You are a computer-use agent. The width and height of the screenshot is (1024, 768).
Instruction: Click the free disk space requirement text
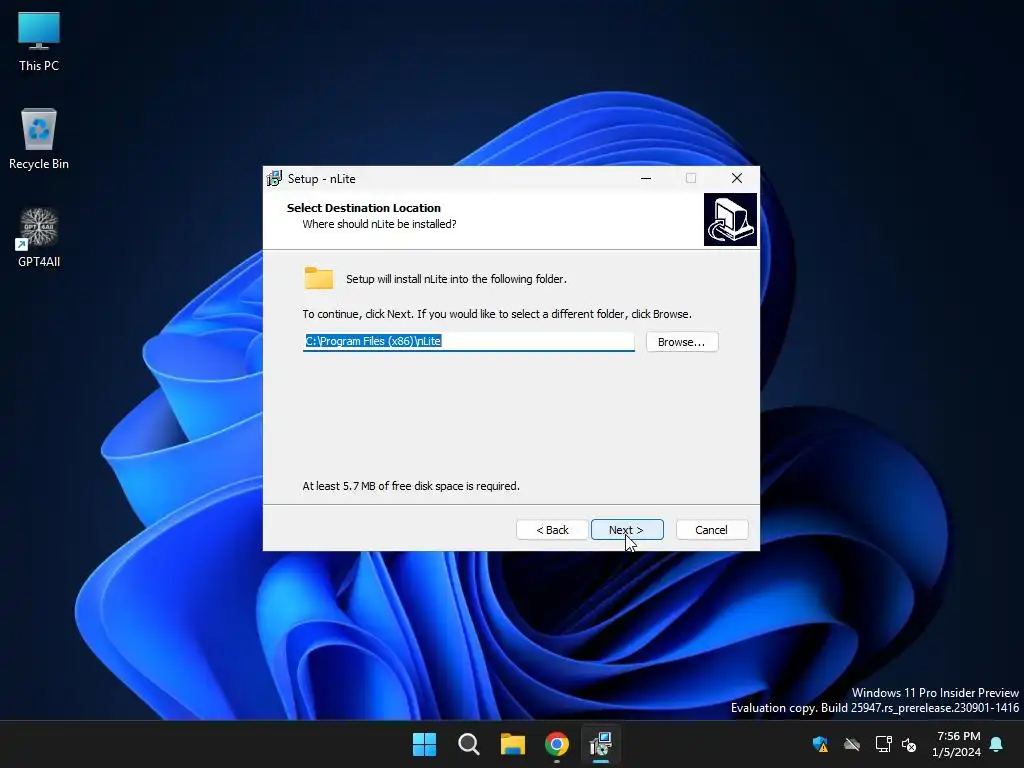coord(411,486)
